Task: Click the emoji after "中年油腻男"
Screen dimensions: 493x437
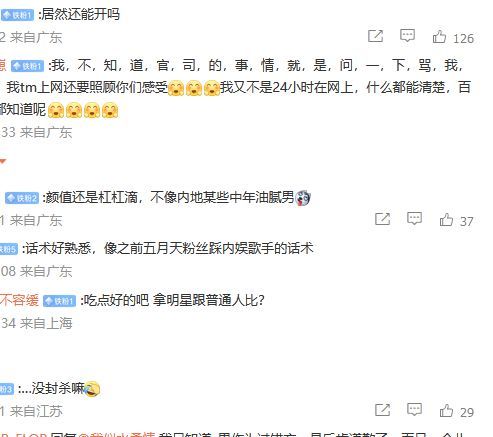Action: click(x=303, y=198)
